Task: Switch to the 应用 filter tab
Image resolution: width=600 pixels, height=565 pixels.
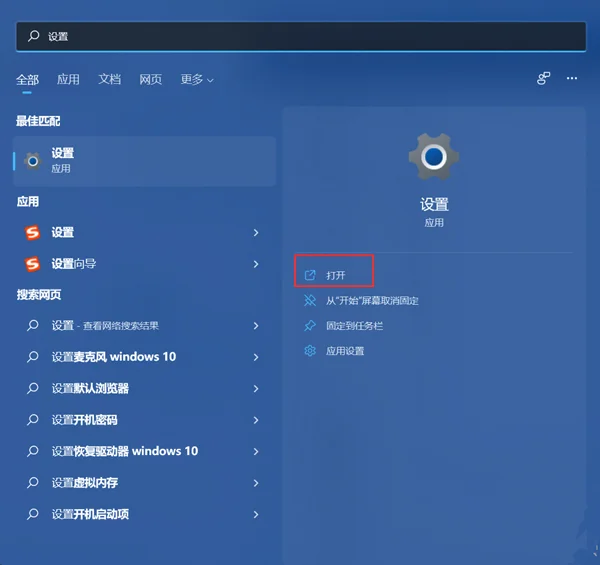Action: click(68, 80)
